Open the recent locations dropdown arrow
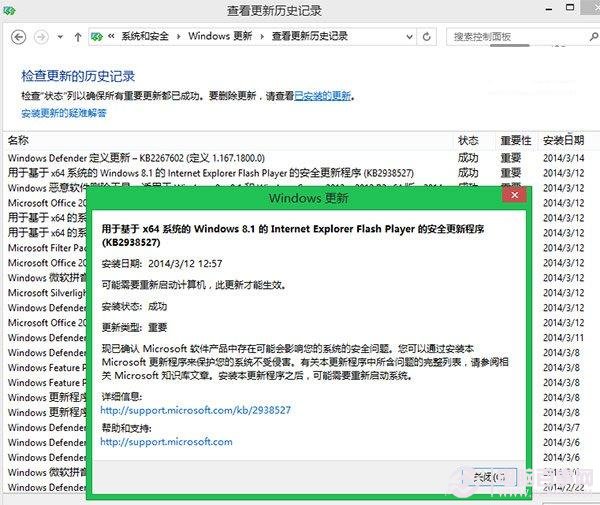This screenshot has width=600, height=505. [59, 37]
